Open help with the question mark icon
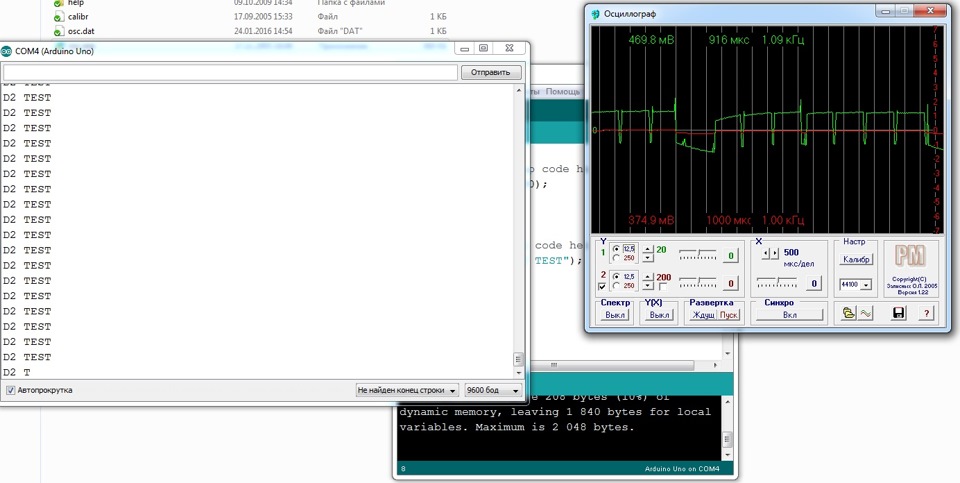The height and width of the screenshot is (483, 960). point(926,314)
